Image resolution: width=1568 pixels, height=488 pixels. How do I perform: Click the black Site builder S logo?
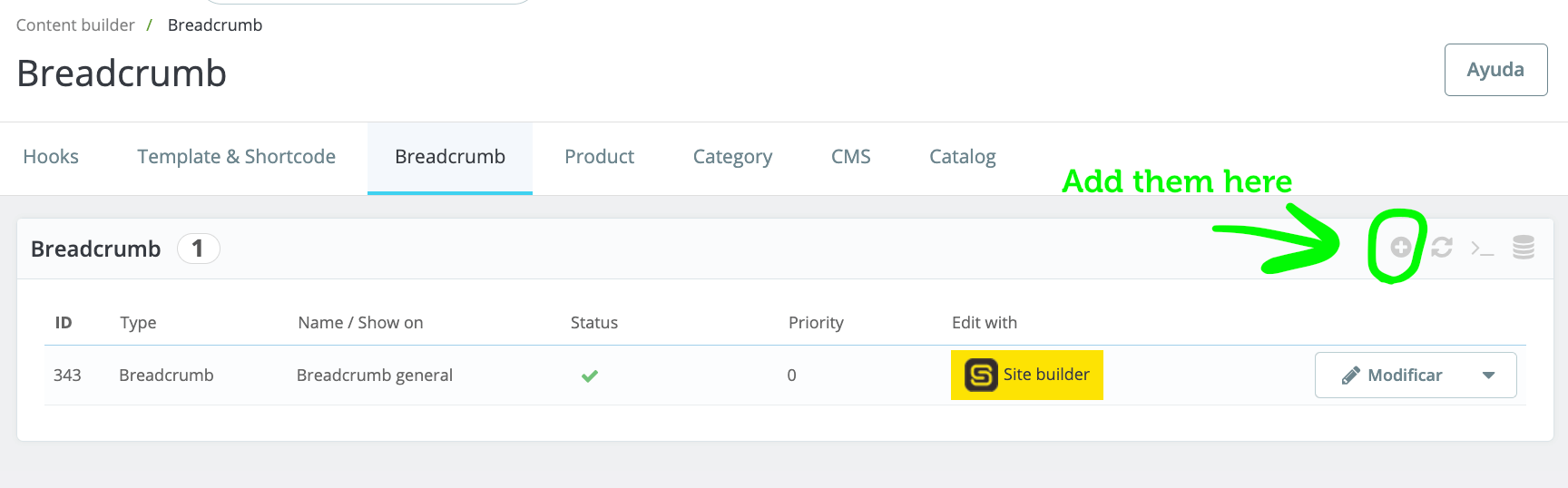tap(981, 375)
